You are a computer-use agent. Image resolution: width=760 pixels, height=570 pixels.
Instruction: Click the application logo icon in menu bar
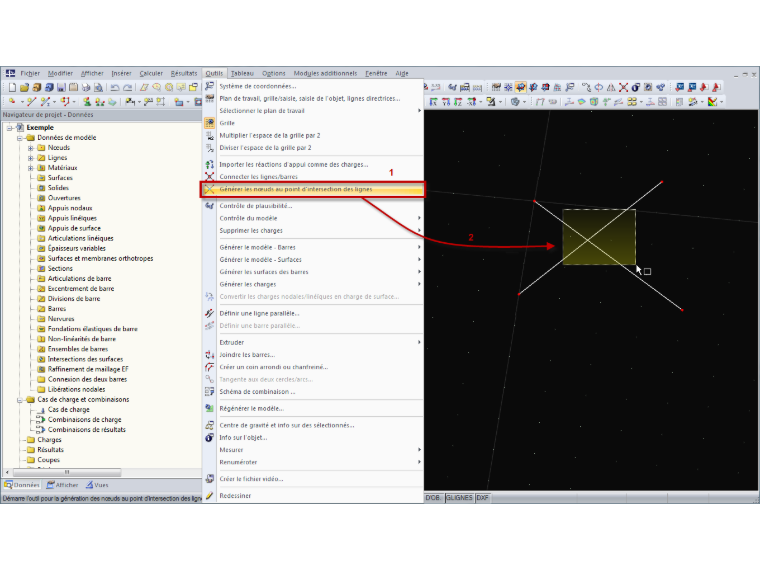[x=10, y=73]
